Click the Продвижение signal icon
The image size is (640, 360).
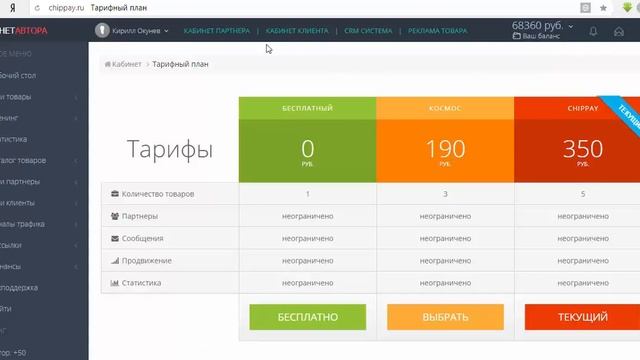tap(115, 260)
